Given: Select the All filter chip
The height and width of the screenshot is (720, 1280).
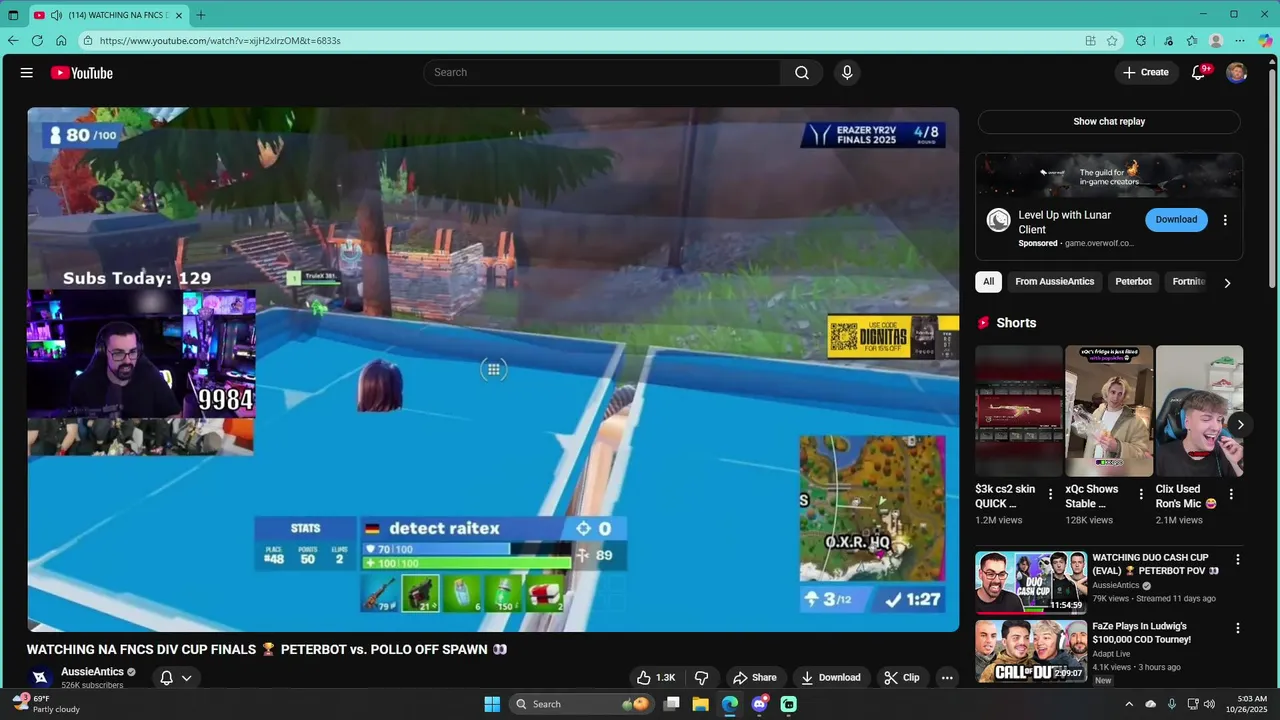Looking at the screenshot, I should tap(988, 282).
